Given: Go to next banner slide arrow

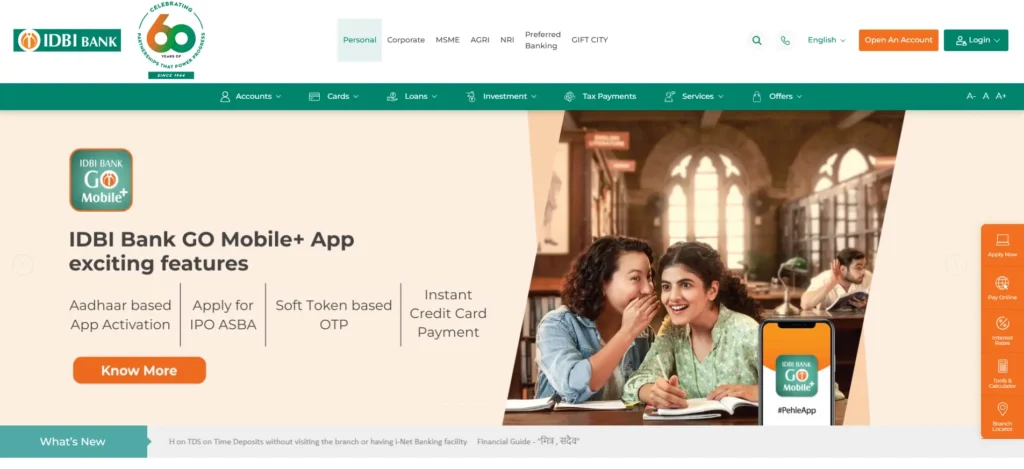Looking at the screenshot, I should click(x=955, y=265).
